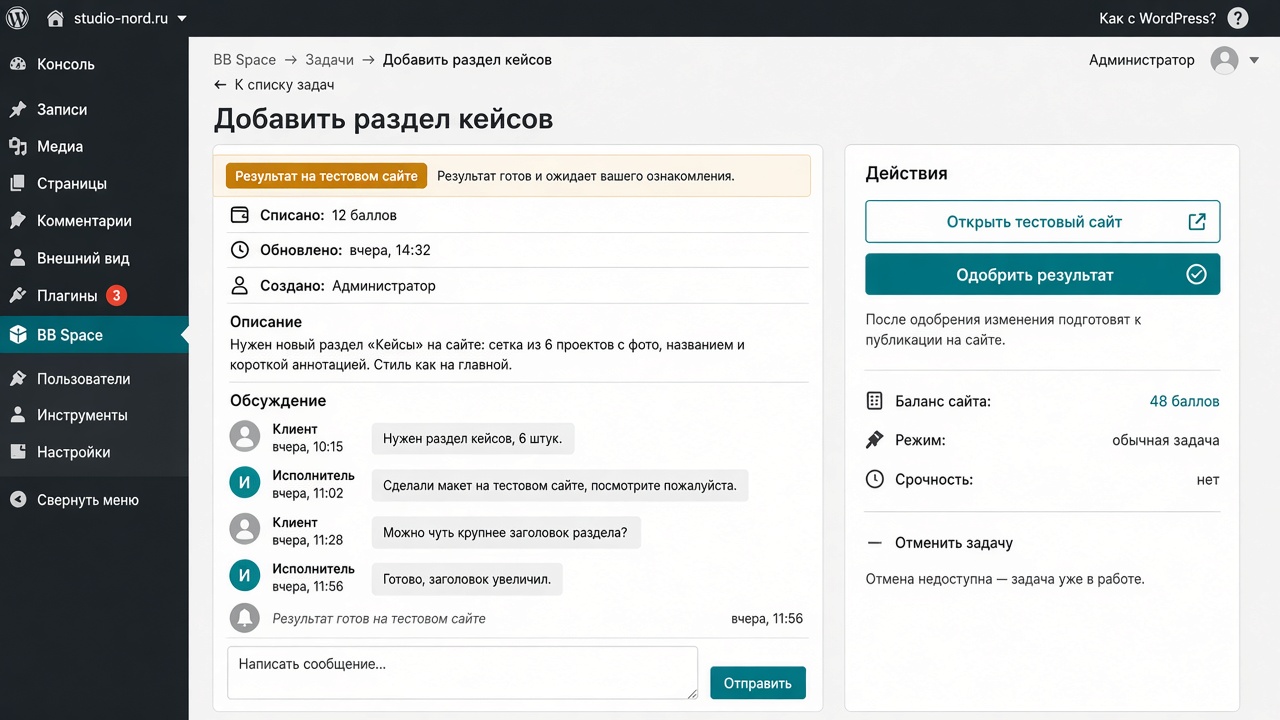1280x720 pixels.
Task: Approve the result with Одобрить результат
Action: [1042, 275]
